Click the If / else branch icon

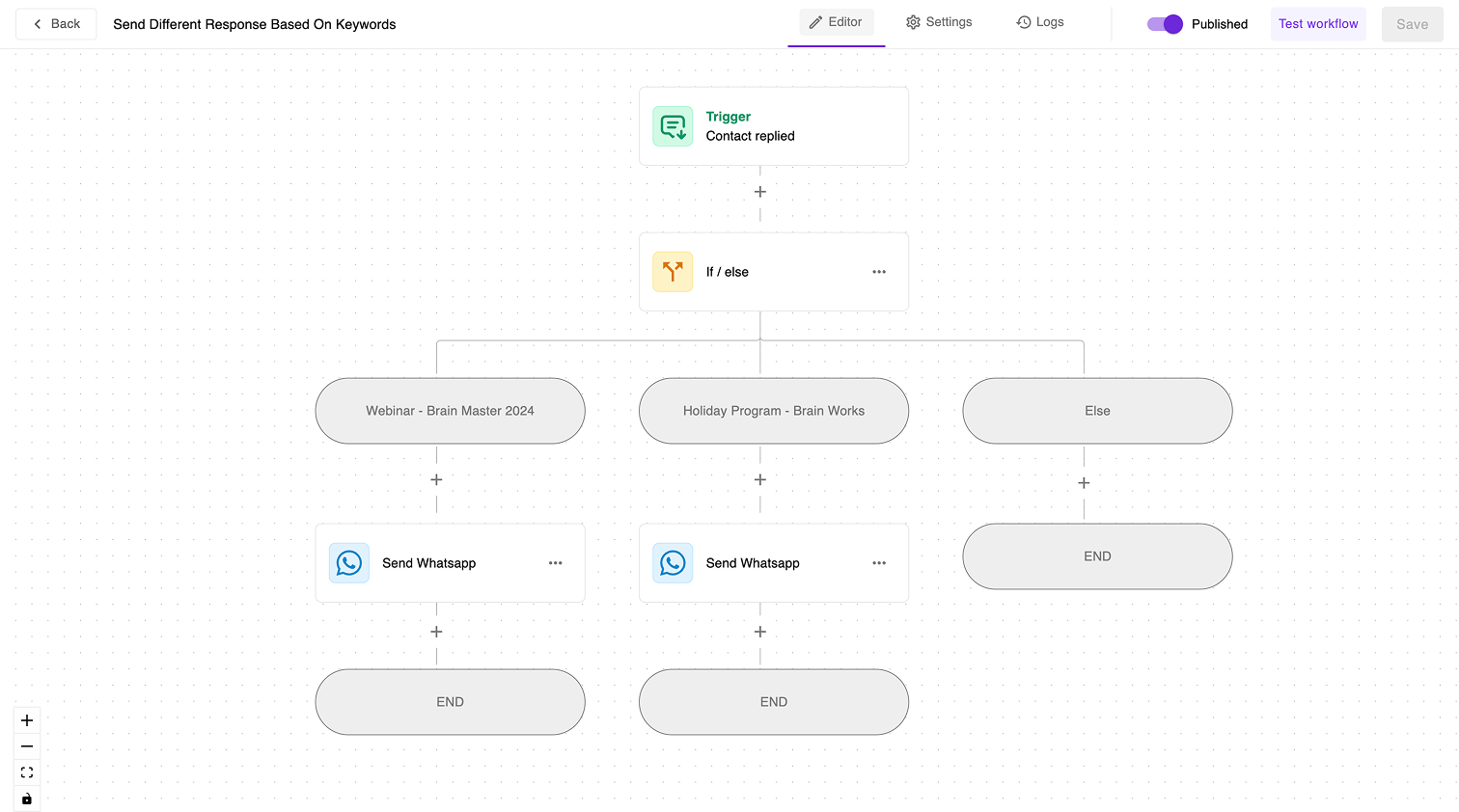click(673, 271)
